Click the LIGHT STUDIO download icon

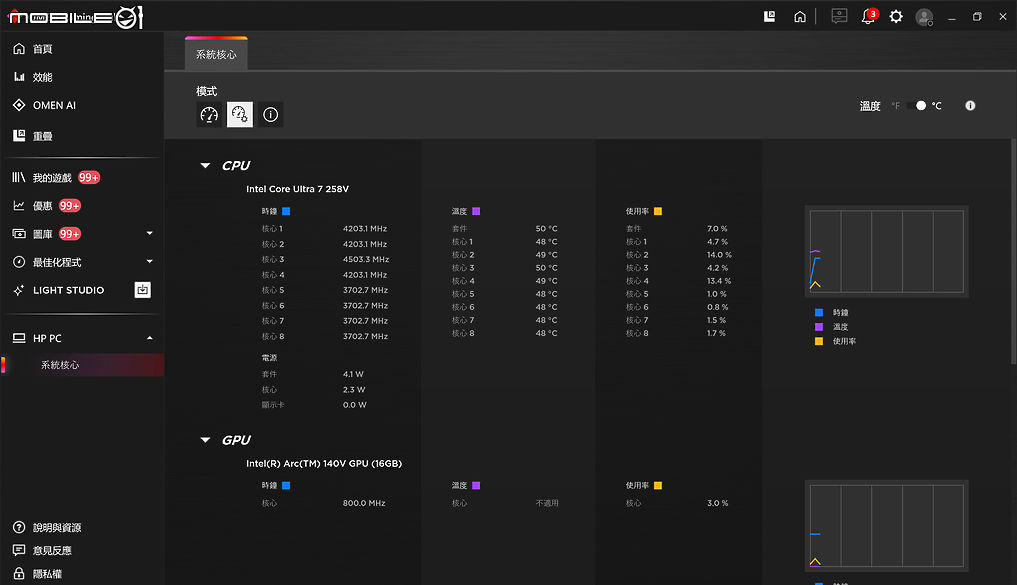tap(143, 290)
